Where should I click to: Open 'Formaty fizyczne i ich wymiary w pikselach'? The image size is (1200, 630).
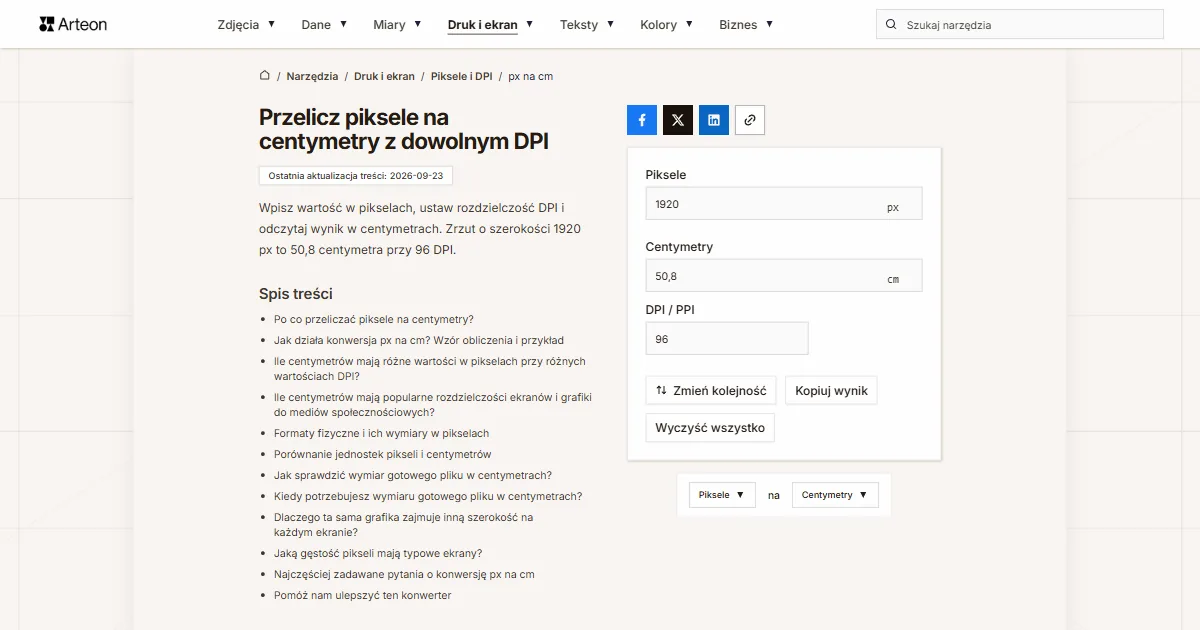tap(382, 434)
